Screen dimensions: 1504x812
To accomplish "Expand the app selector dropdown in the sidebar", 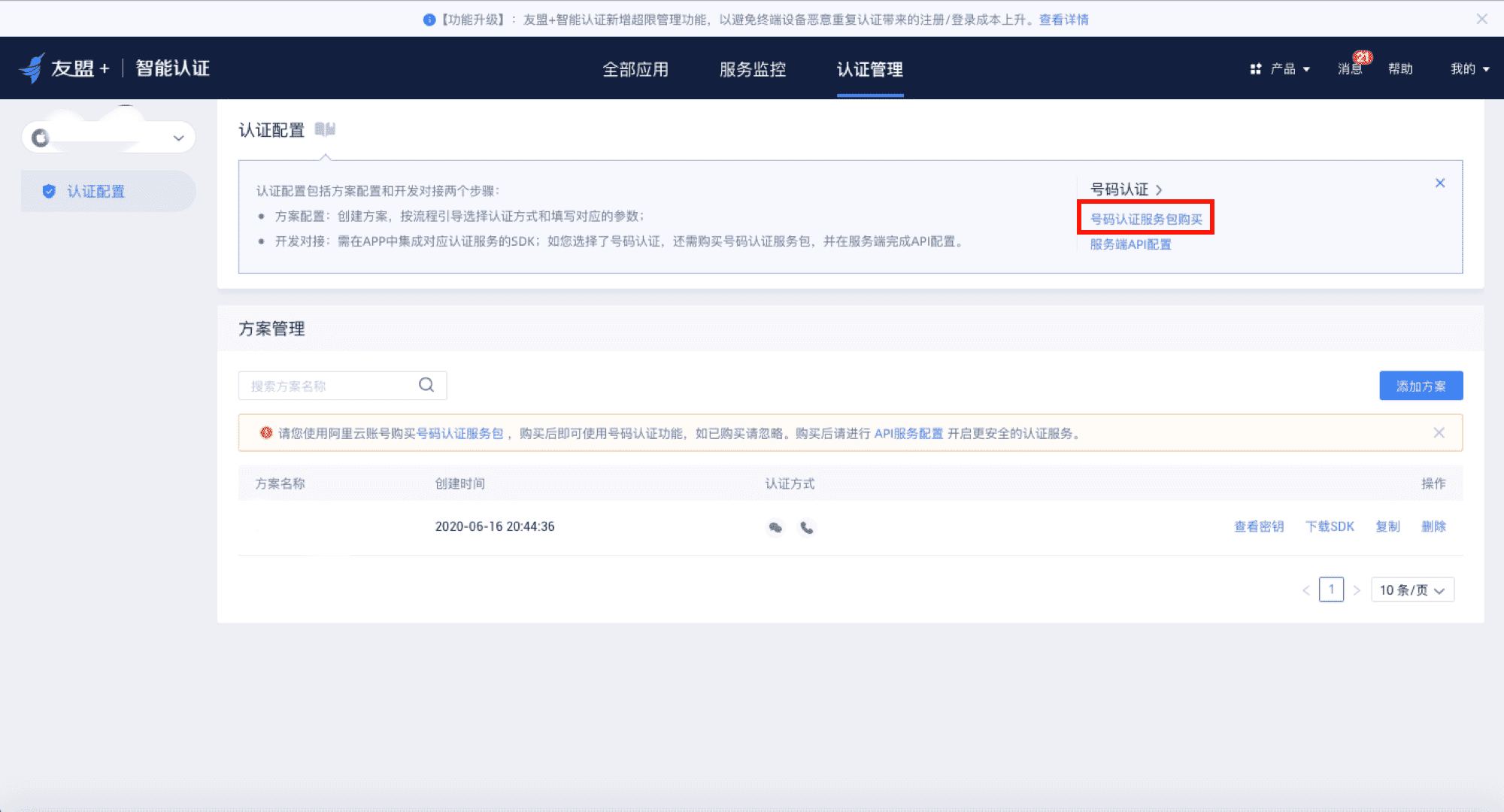I will tap(108, 138).
